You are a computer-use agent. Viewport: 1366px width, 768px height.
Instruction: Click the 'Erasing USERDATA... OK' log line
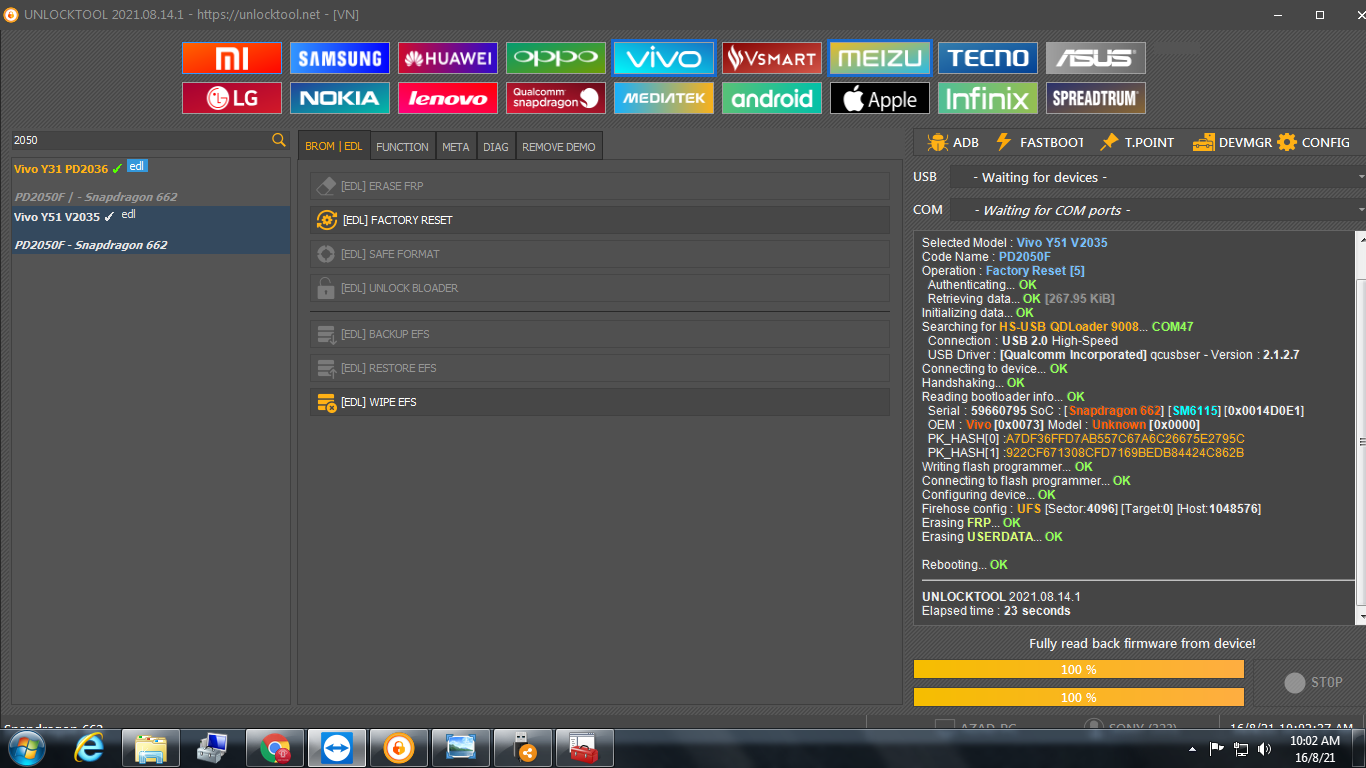pyautogui.click(x=992, y=537)
